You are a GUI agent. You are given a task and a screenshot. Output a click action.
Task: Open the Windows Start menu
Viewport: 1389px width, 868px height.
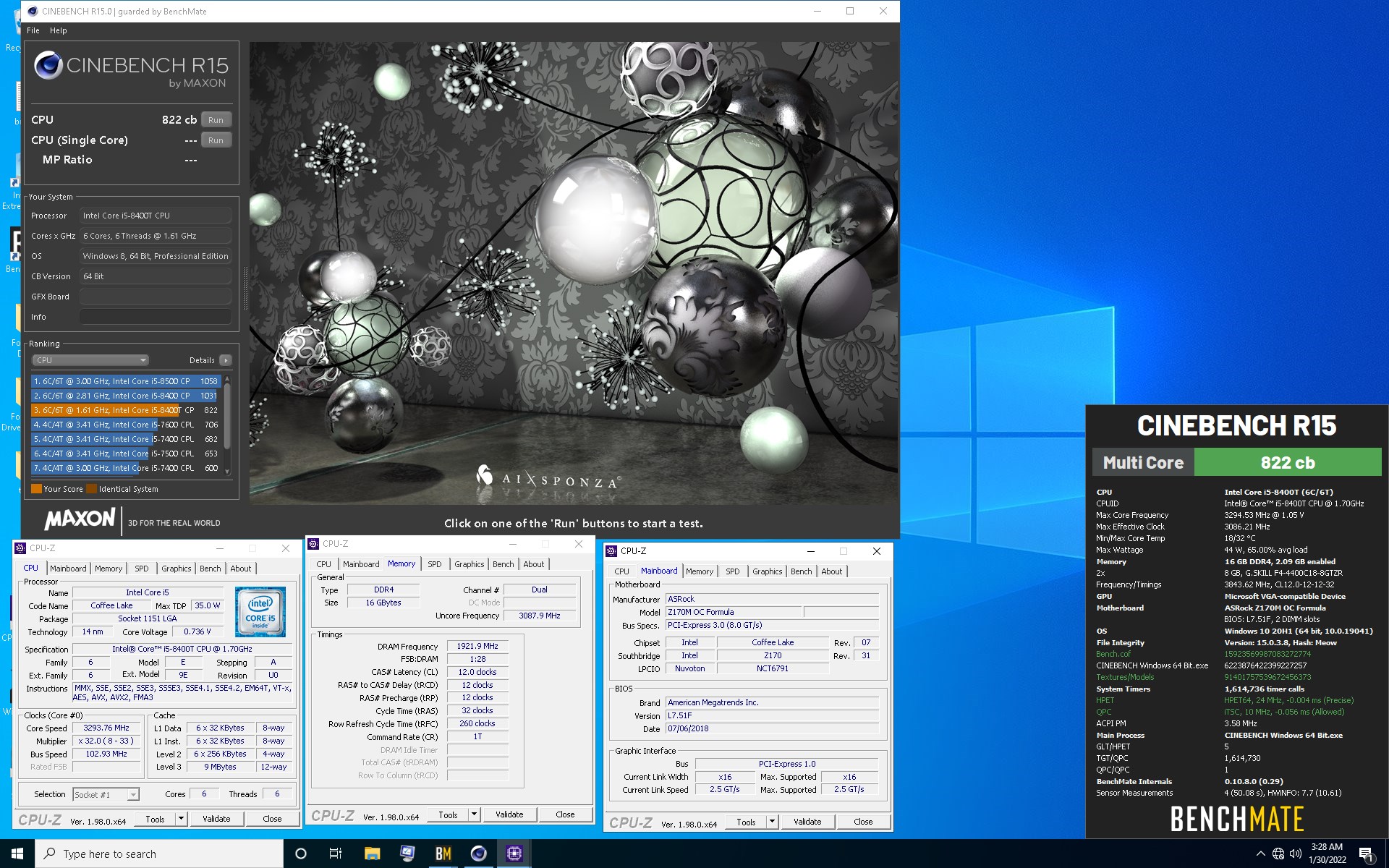17,854
